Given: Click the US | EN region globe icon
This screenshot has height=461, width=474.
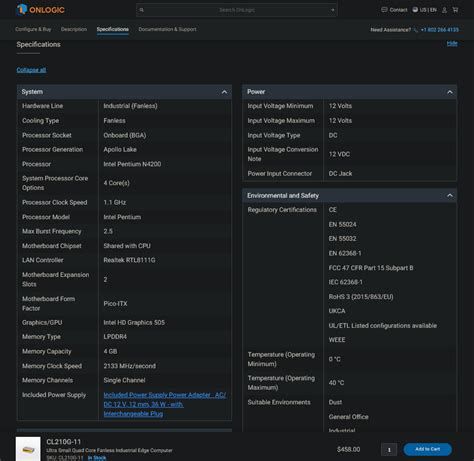Looking at the screenshot, I should point(415,10).
